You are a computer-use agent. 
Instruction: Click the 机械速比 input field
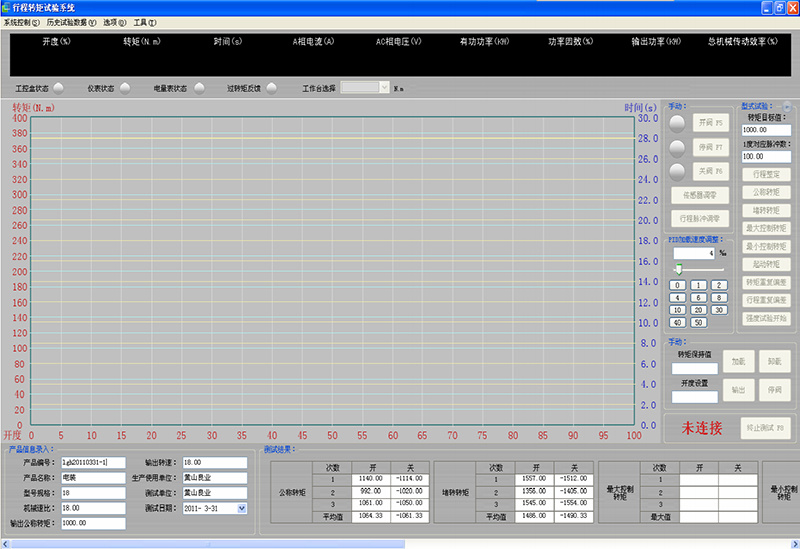pos(93,508)
